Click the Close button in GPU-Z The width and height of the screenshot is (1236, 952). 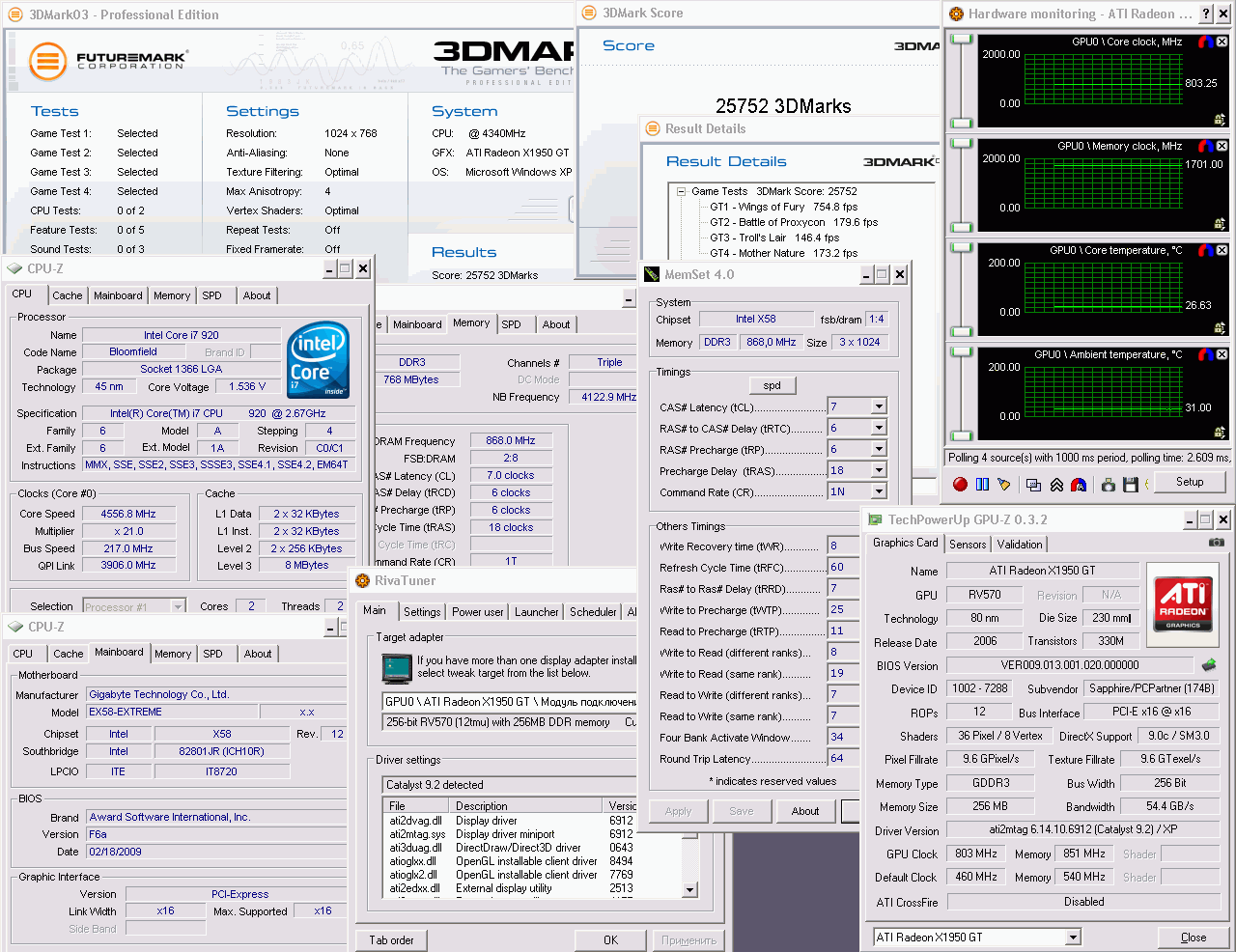pyautogui.click(x=1194, y=938)
